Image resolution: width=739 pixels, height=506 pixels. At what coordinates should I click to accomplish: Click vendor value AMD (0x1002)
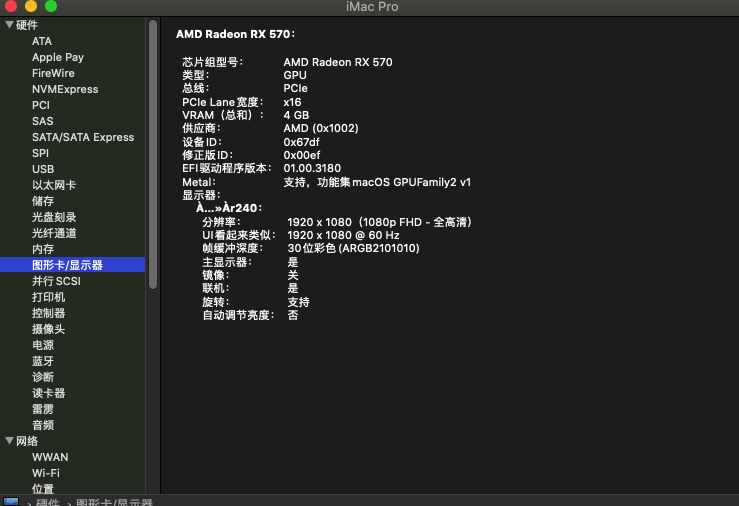[321, 129]
